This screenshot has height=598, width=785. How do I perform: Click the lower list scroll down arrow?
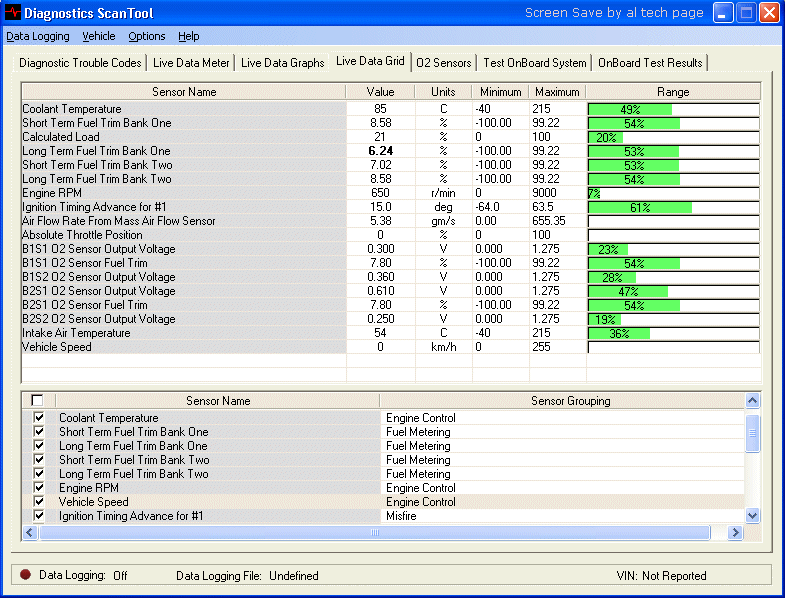point(753,515)
